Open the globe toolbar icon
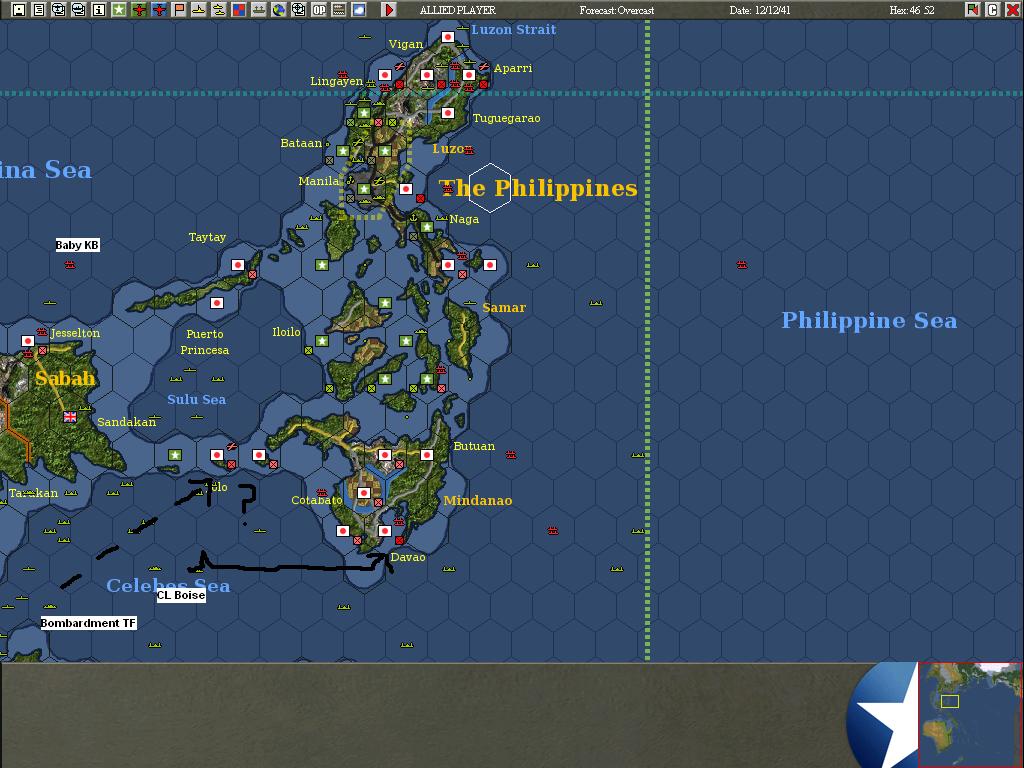The width and height of the screenshot is (1024, 768). tap(279, 10)
